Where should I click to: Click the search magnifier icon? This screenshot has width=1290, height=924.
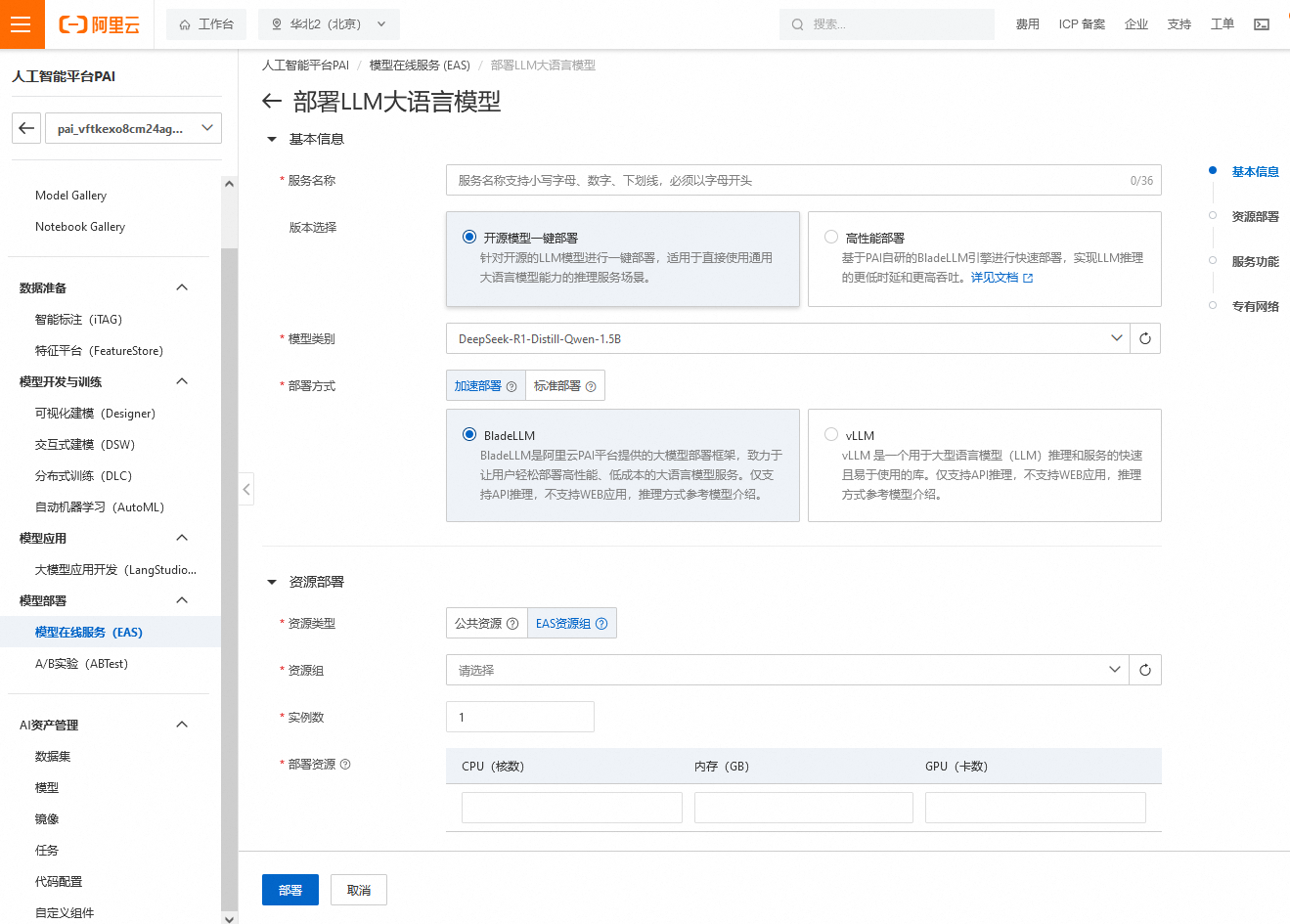pos(798,24)
